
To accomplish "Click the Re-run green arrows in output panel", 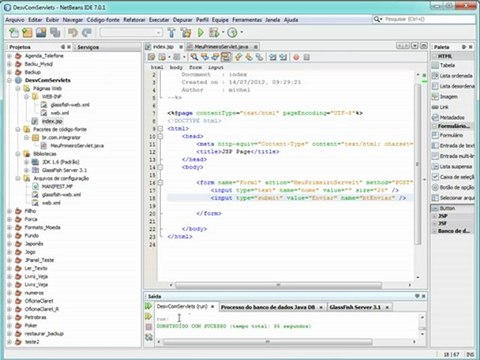I will (149, 306).
